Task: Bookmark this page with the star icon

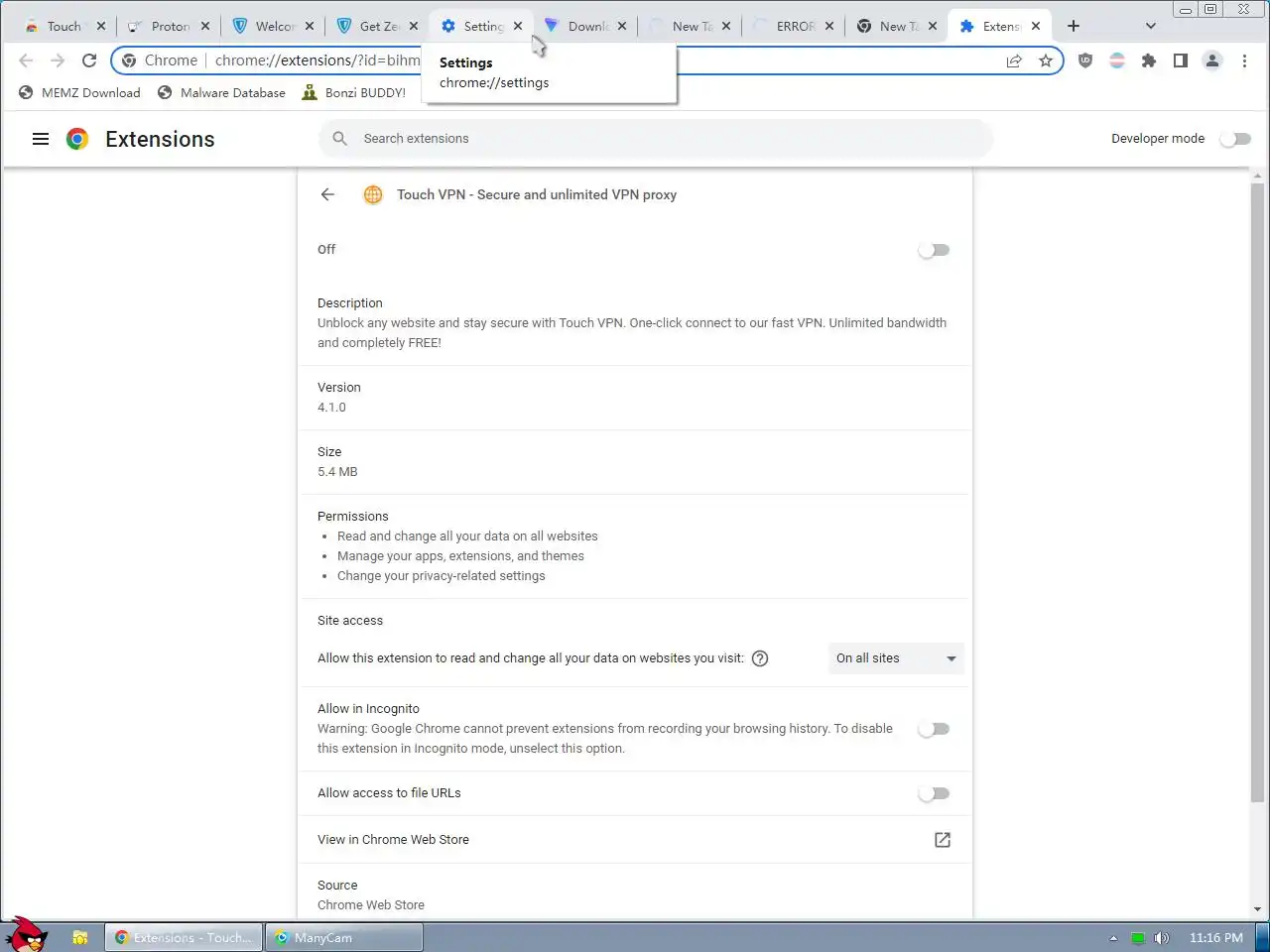Action: (x=1046, y=60)
